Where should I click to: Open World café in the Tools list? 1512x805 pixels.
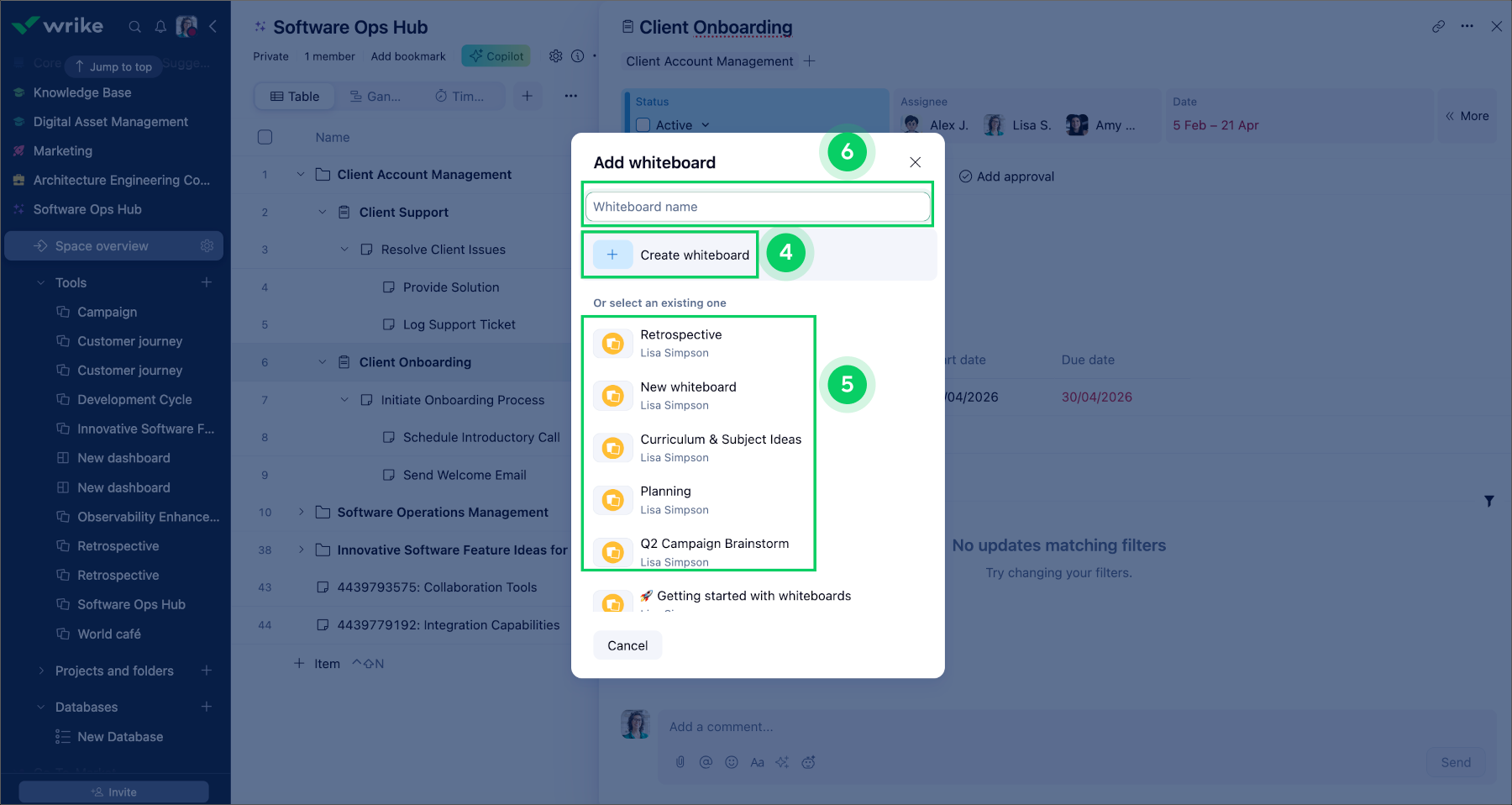point(109,634)
